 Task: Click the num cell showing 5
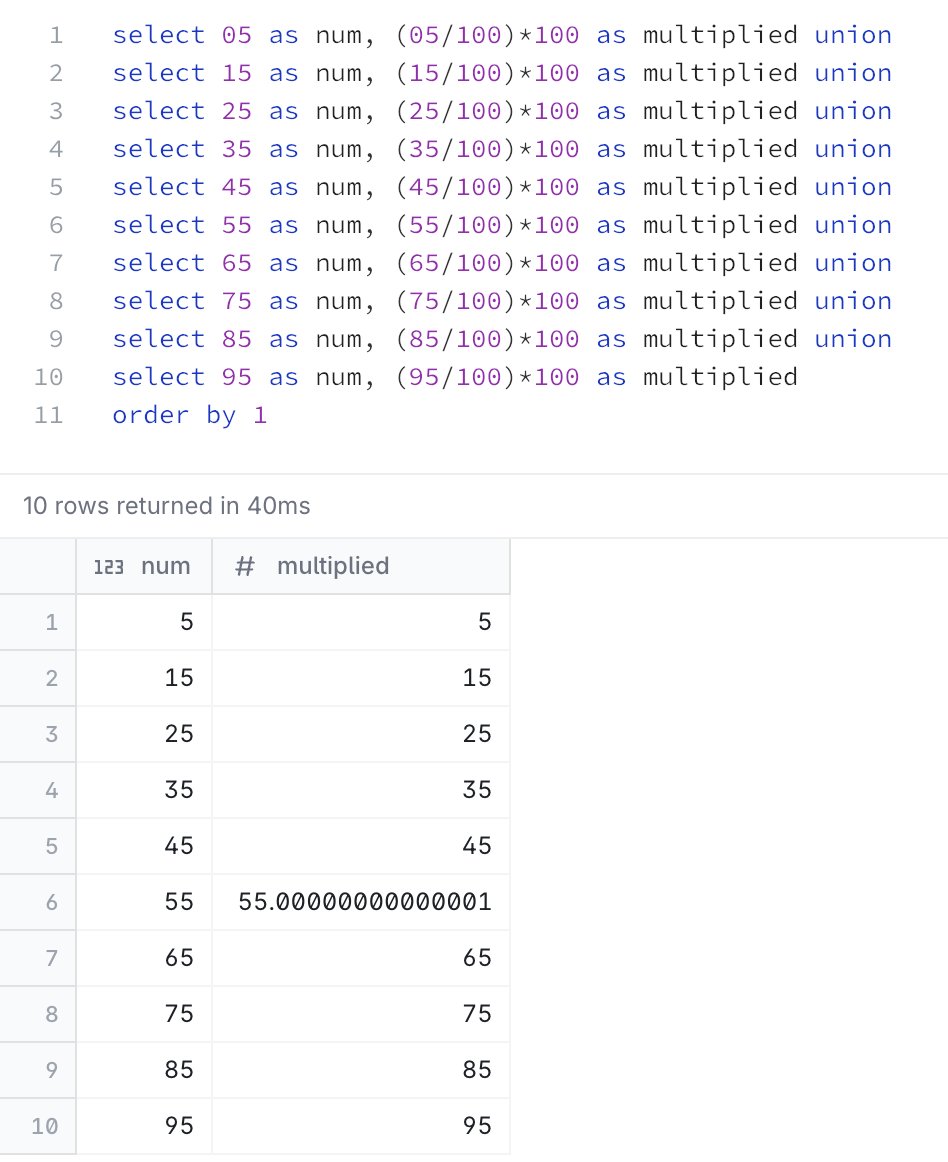(144, 622)
